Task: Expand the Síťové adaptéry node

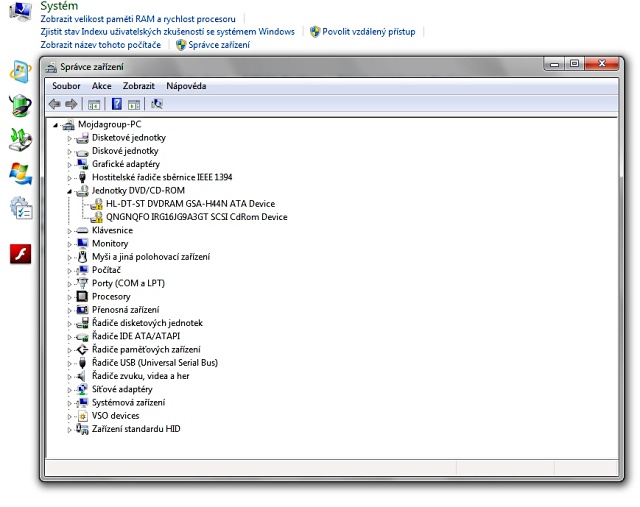Action: (x=69, y=390)
